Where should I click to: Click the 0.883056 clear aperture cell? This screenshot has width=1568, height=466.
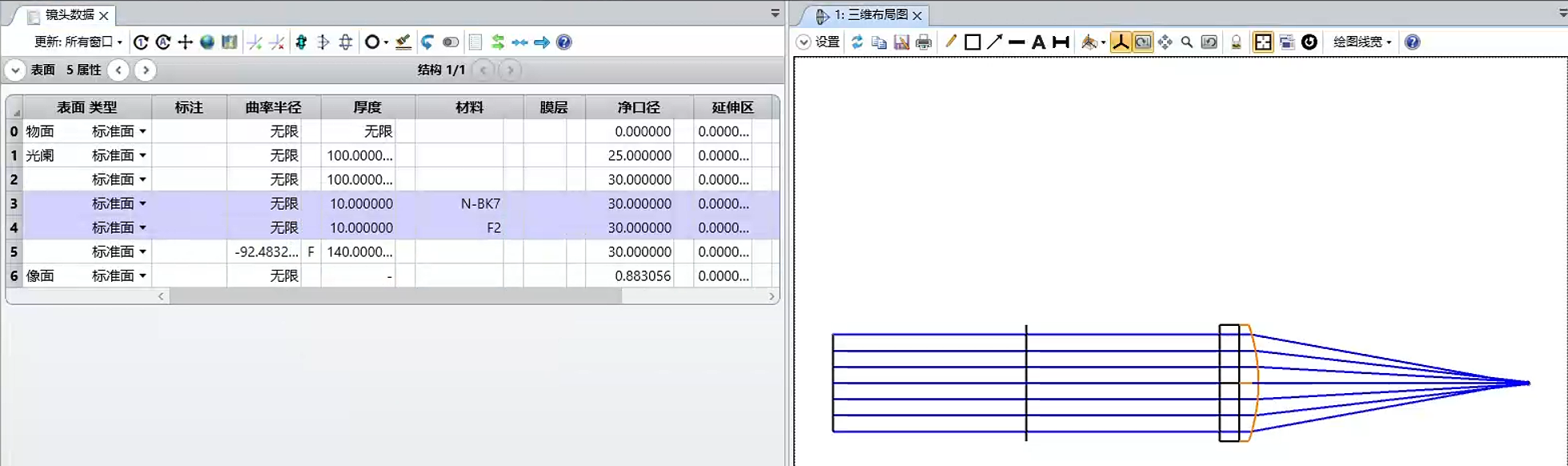click(630, 275)
